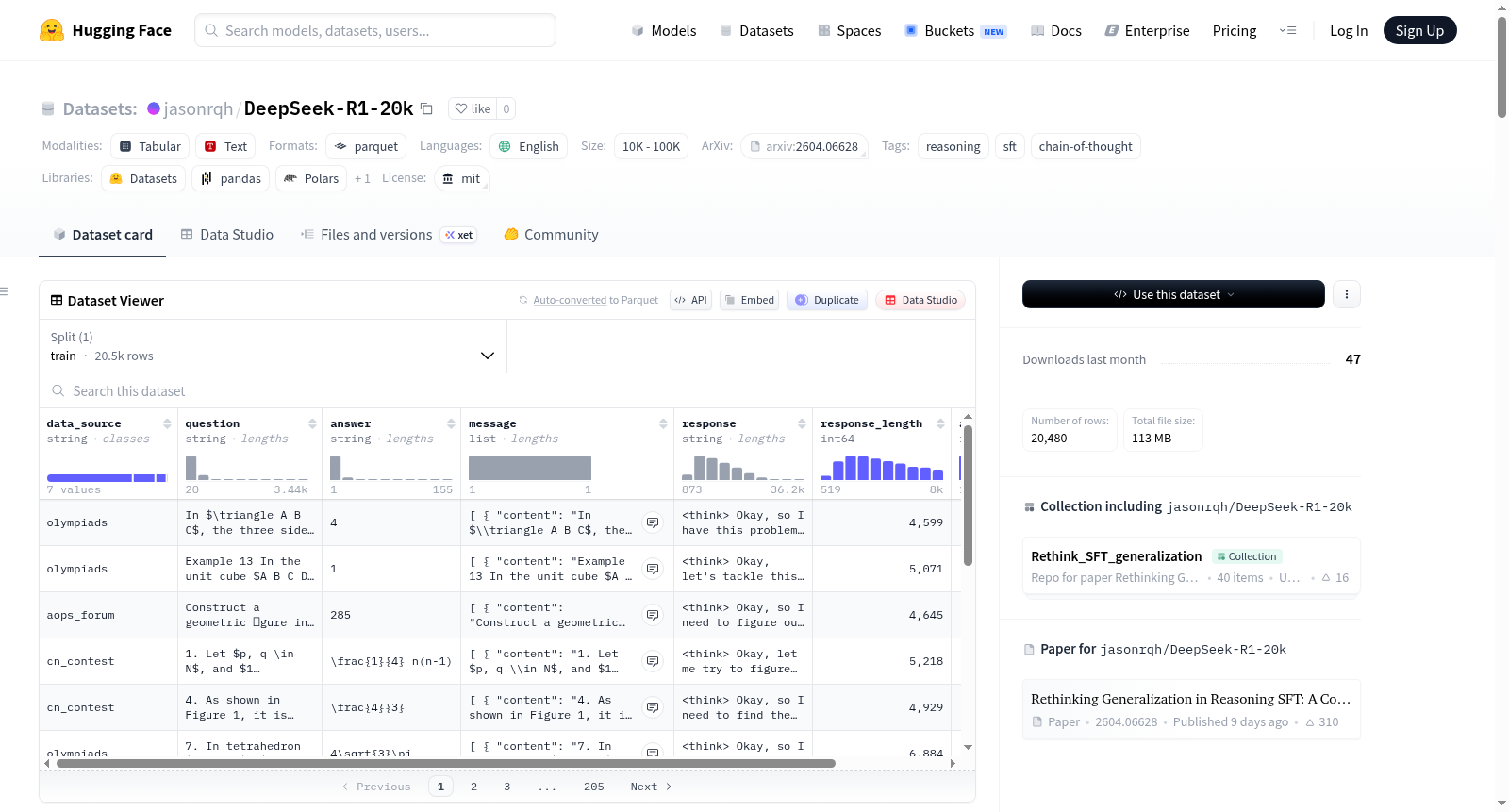Click the table vertical scrollbar
The image size is (1509, 812).
click(x=968, y=495)
